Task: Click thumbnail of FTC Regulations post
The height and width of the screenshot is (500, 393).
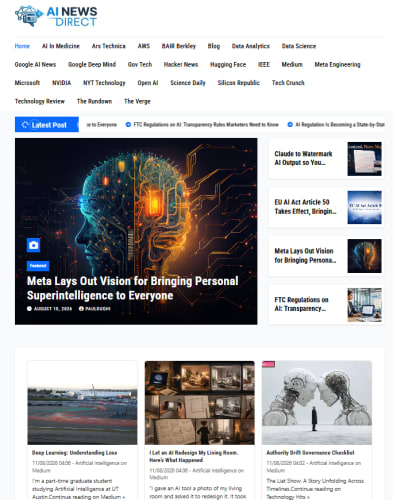Action: pos(364,305)
